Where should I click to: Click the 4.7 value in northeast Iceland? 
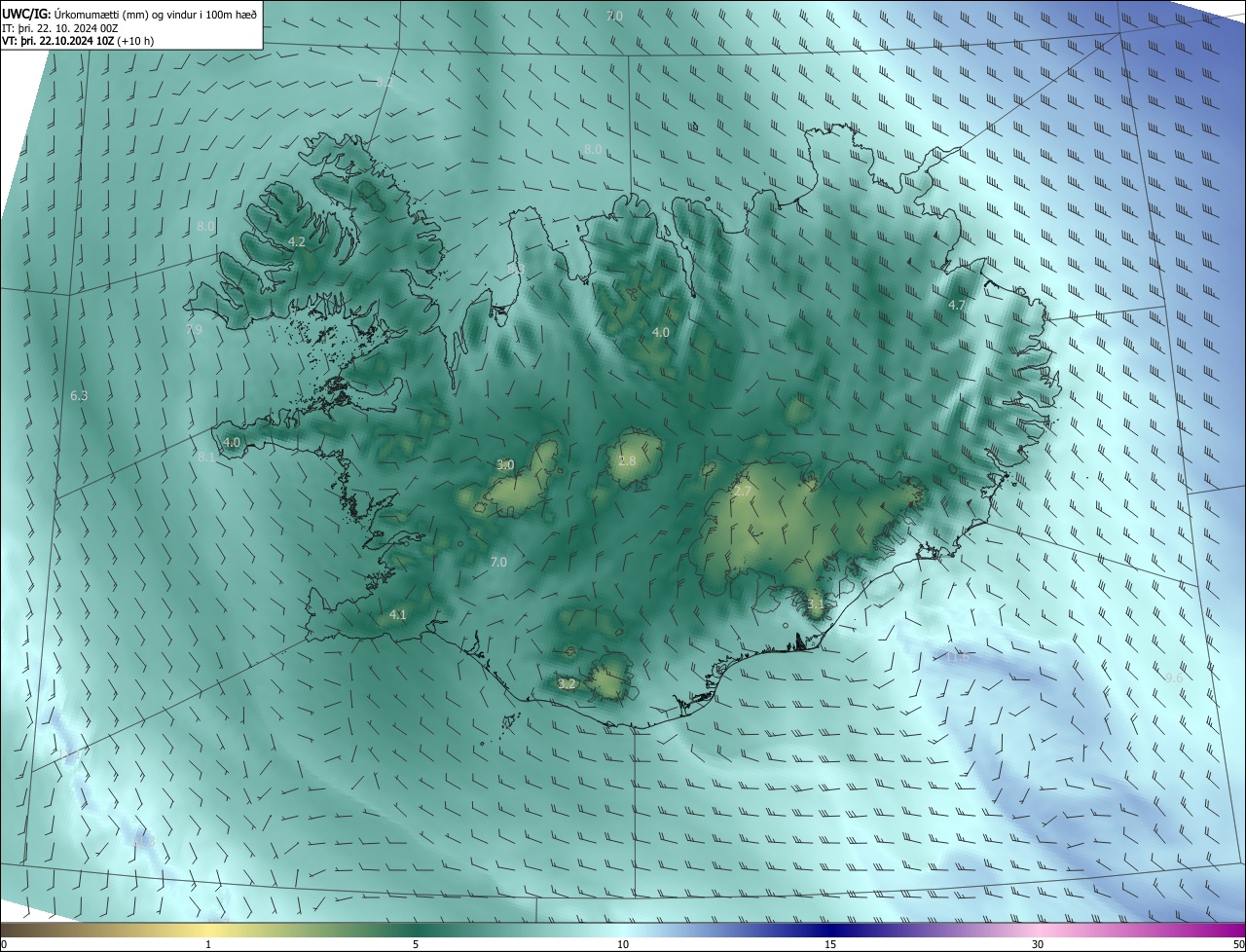pos(957,305)
